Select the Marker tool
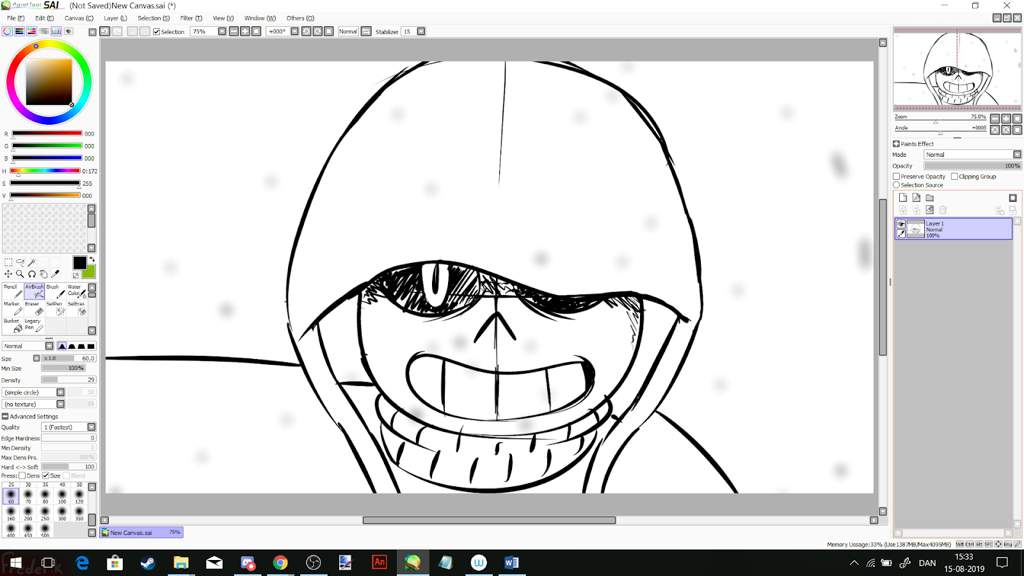This screenshot has height=576, width=1024. click(12, 308)
